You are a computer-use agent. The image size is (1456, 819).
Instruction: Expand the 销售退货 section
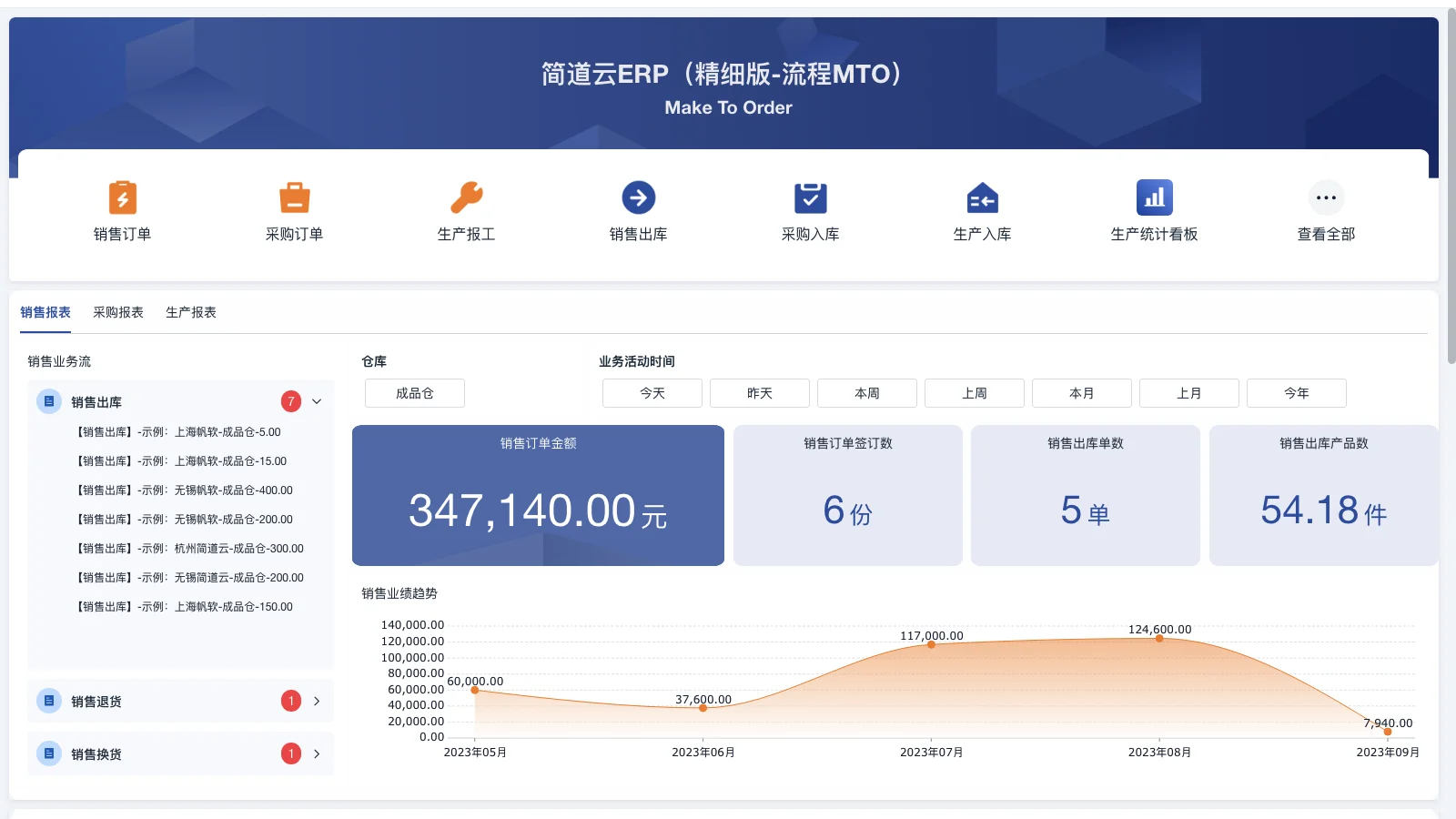tap(316, 701)
